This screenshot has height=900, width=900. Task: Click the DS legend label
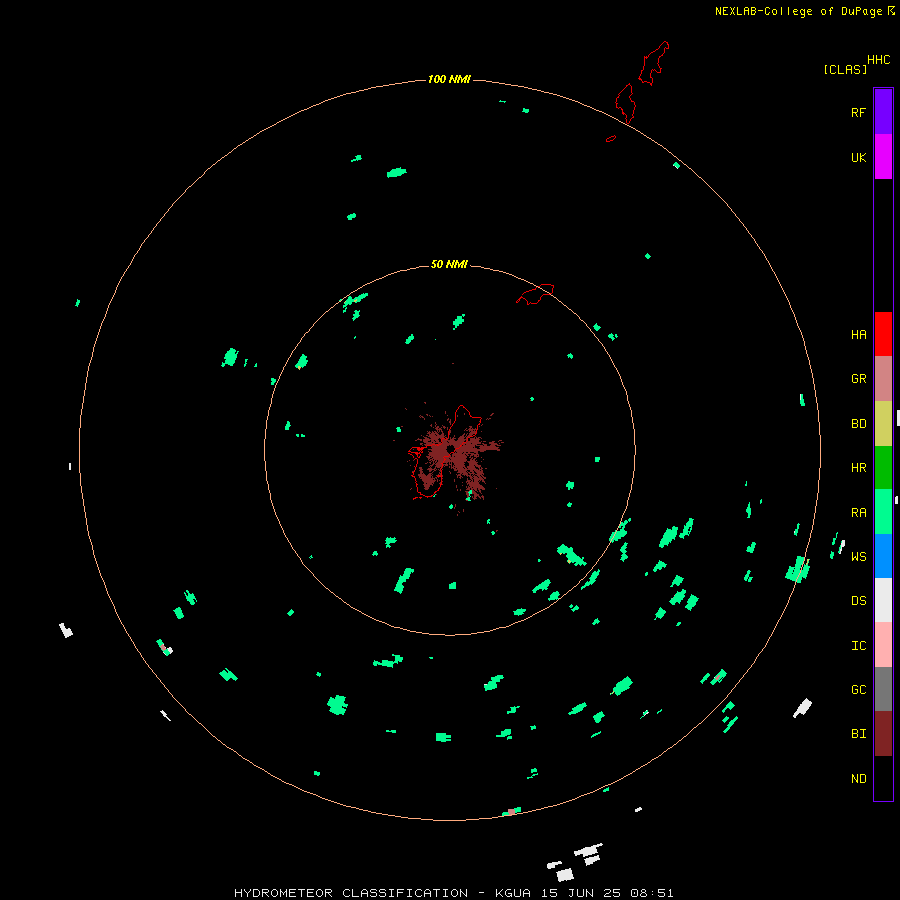pos(858,601)
